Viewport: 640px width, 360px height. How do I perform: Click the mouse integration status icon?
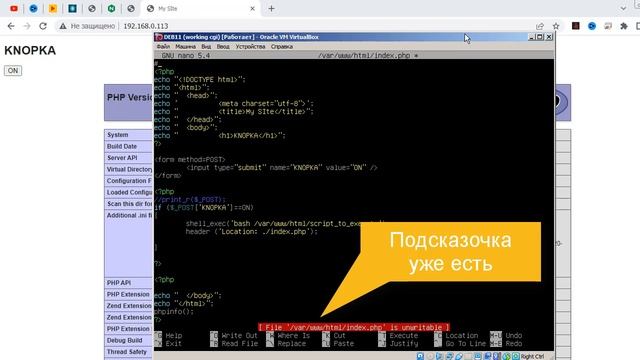tap(506, 356)
